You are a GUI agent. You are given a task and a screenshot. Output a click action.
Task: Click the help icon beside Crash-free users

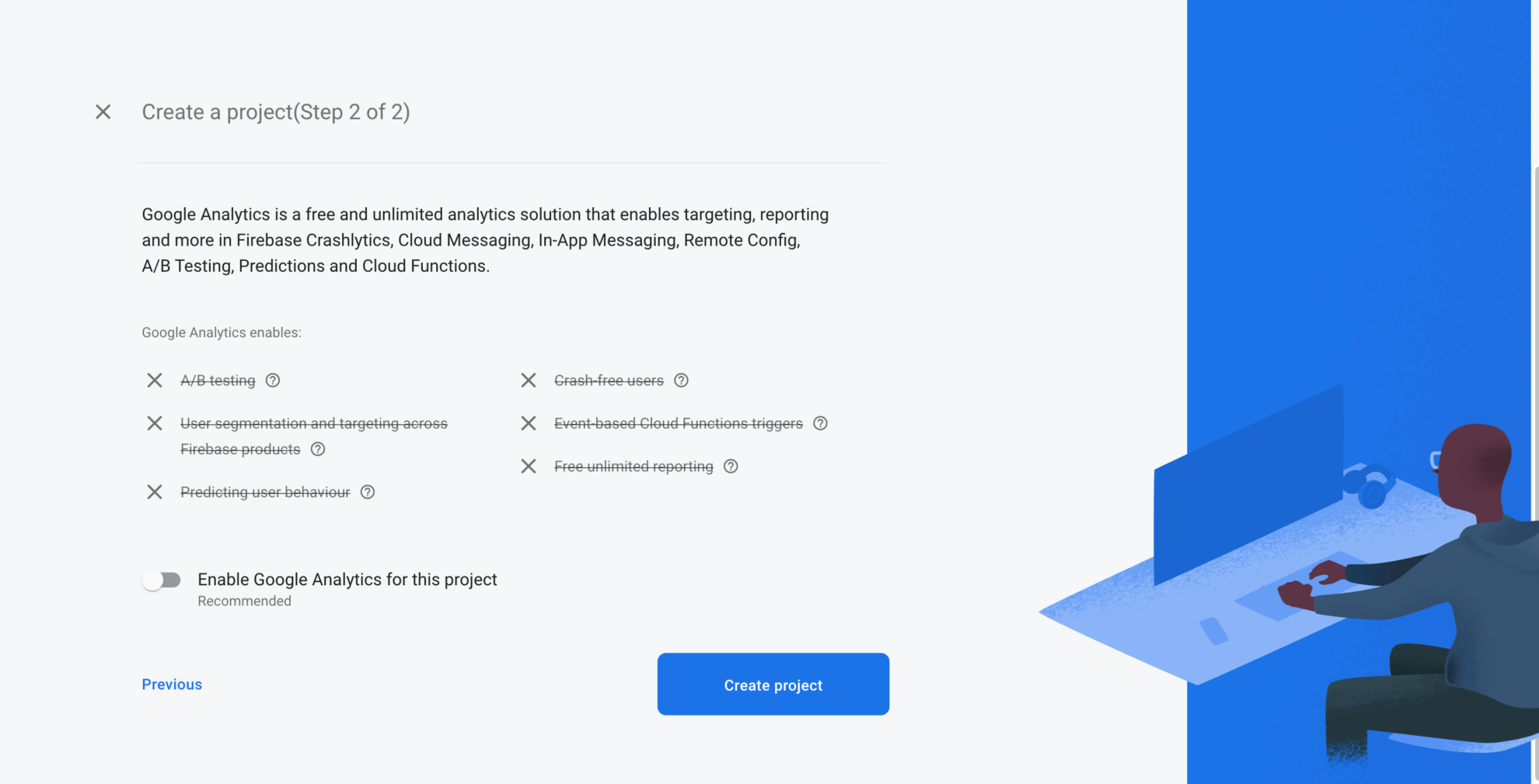(681, 380)
